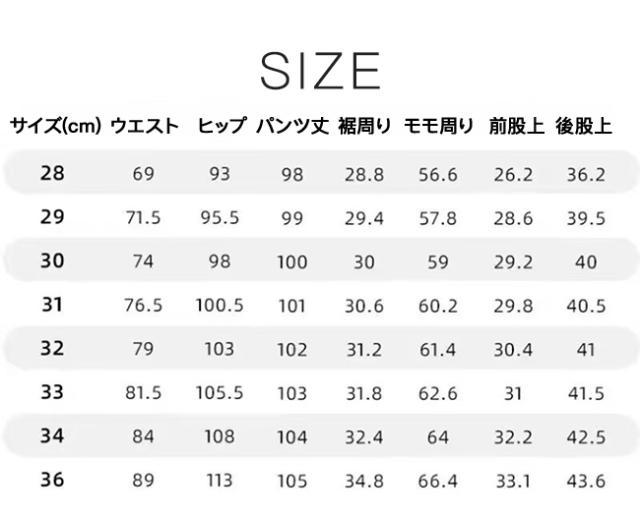Select the モモ周り column header
This screenshot has width=640, height=517.
439,127
